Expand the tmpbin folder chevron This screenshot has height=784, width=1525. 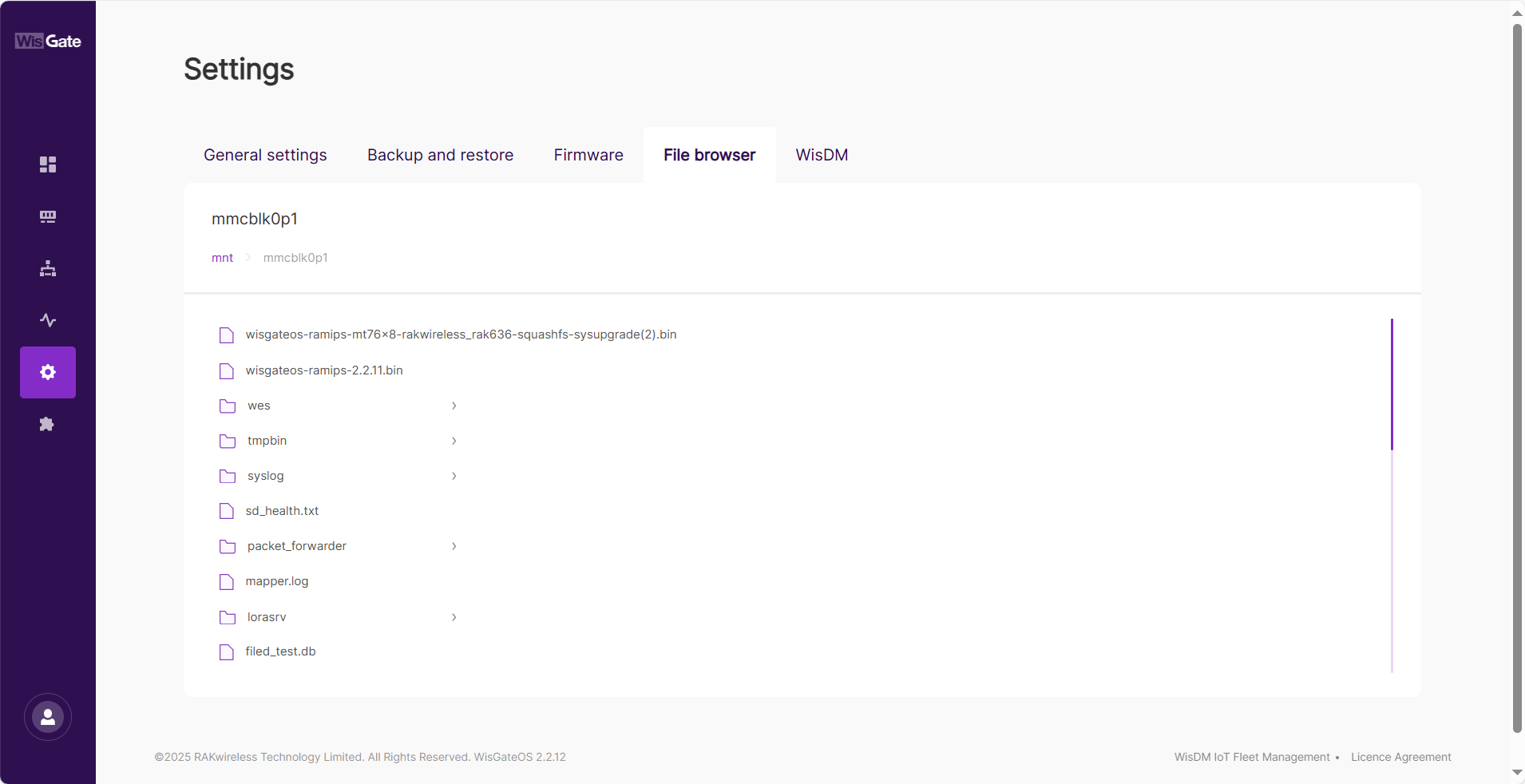(454, 441)
